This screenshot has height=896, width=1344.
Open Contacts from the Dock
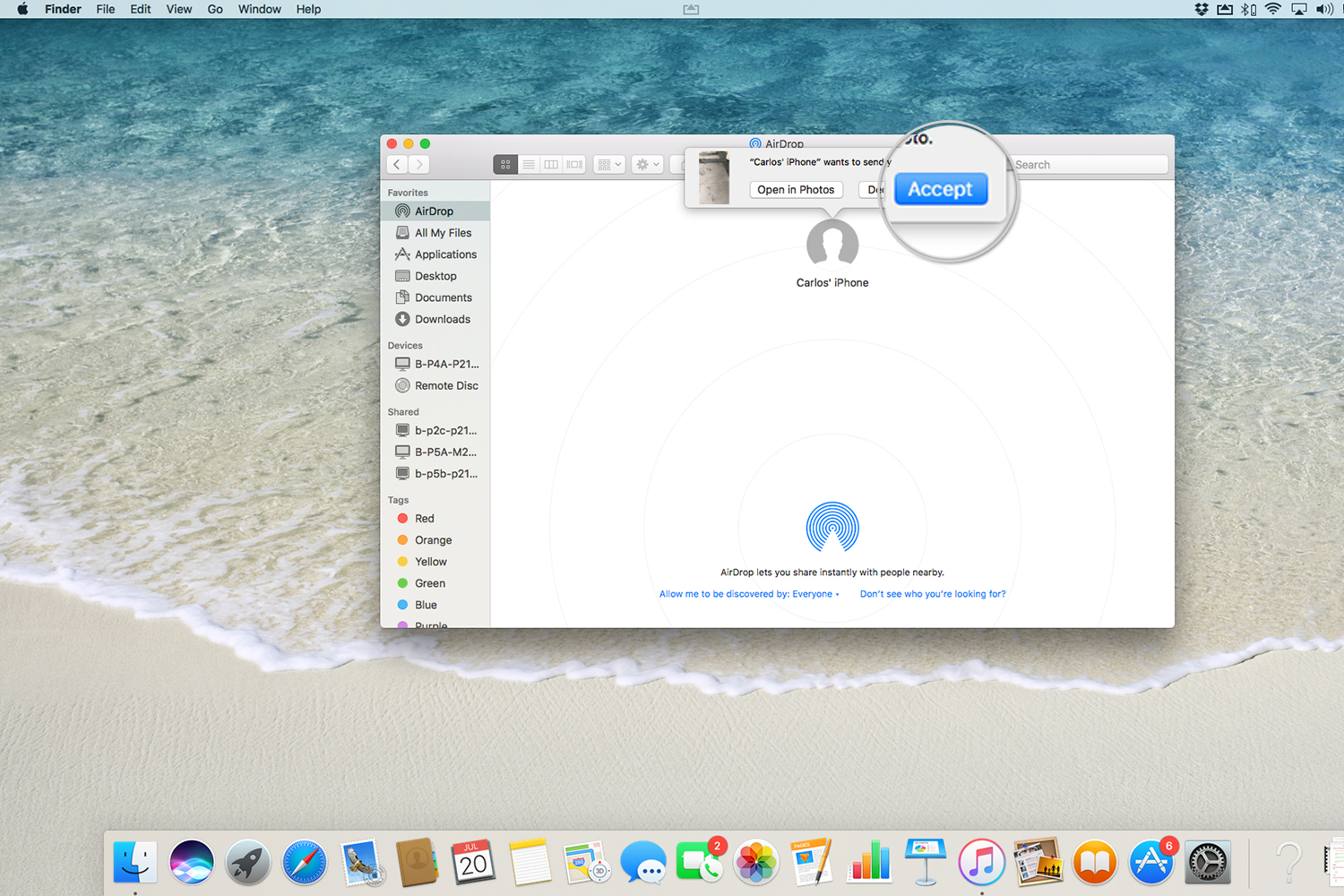(x=417, y=863)
